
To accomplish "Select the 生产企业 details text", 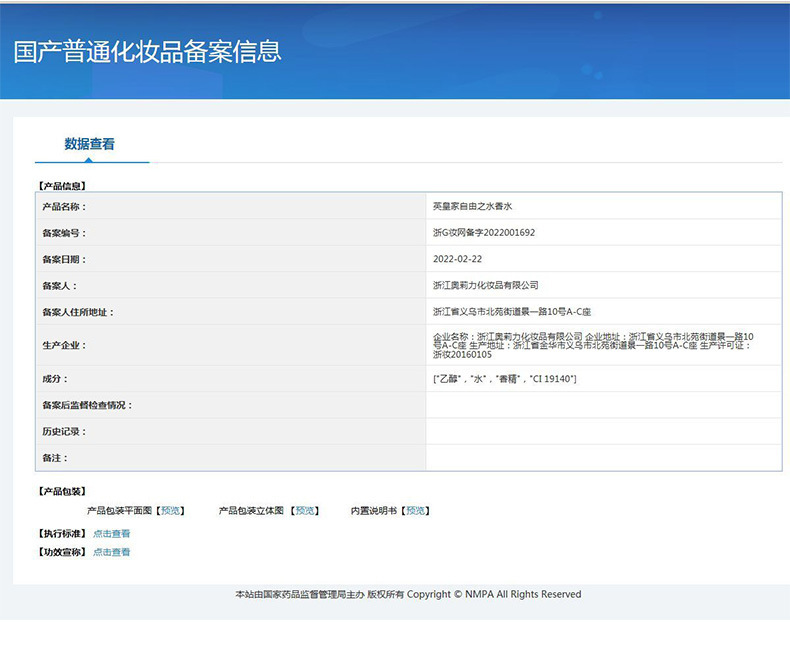I will tap(593, 346).
